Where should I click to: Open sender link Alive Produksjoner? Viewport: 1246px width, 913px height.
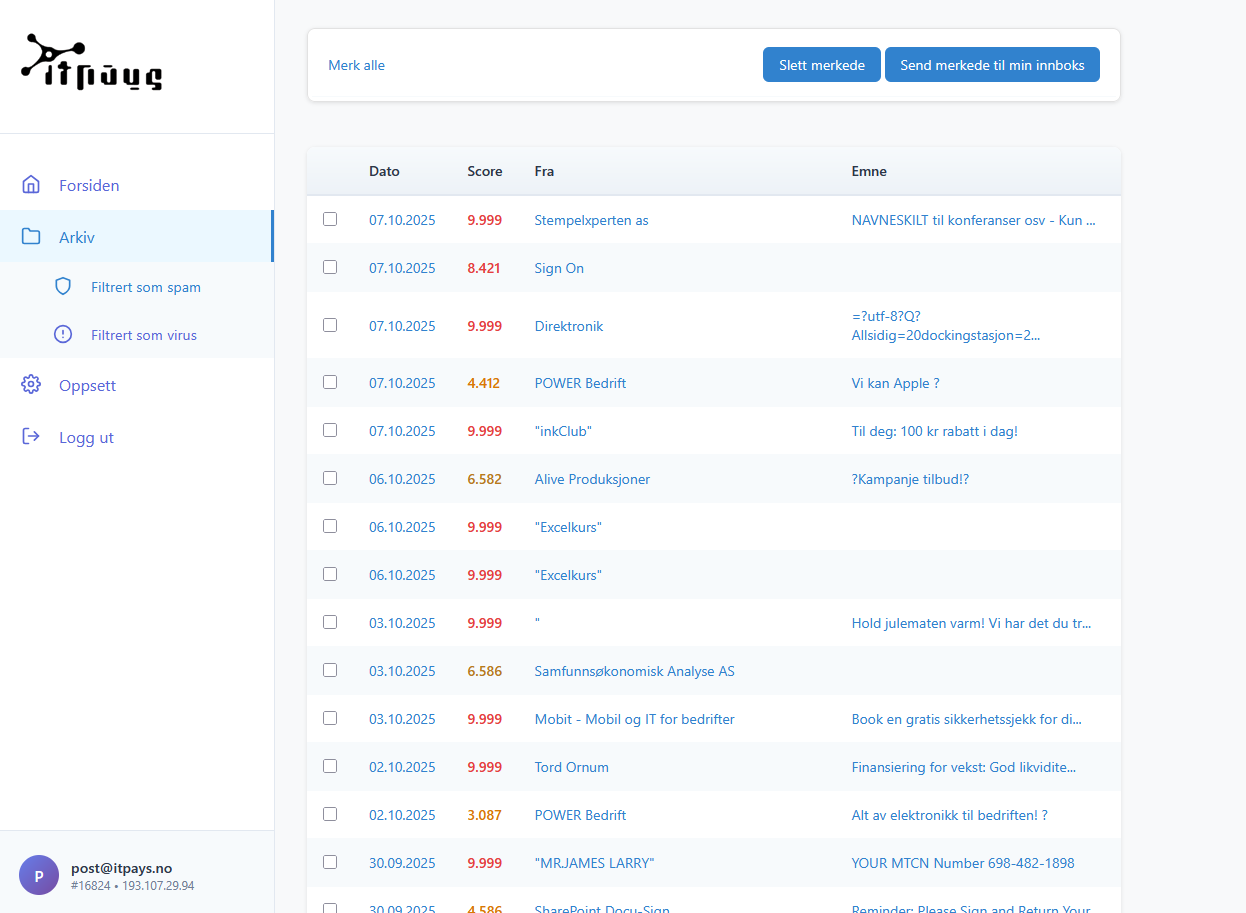coord(592,479)
